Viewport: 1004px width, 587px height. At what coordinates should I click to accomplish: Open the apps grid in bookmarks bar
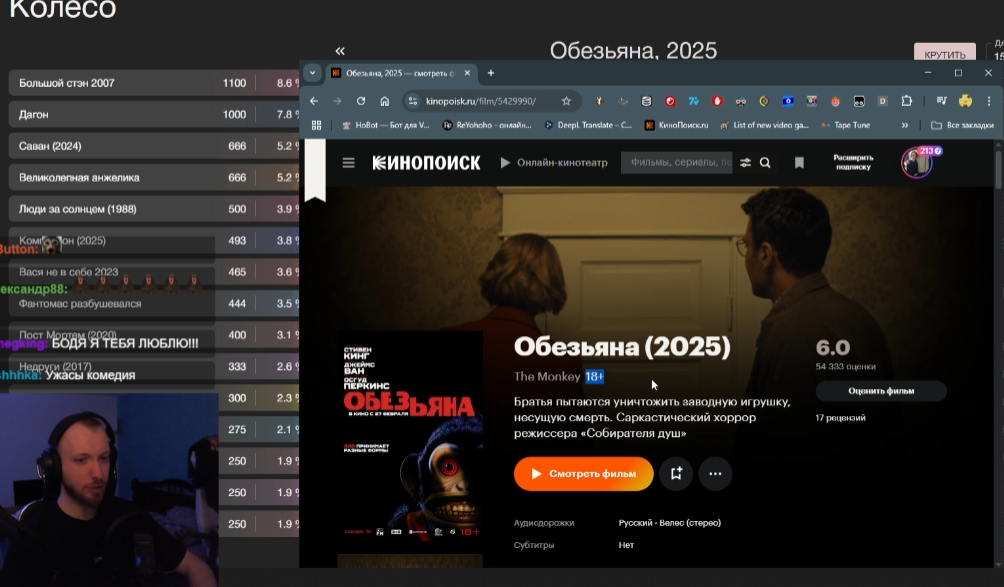click(x=316, y=125)
